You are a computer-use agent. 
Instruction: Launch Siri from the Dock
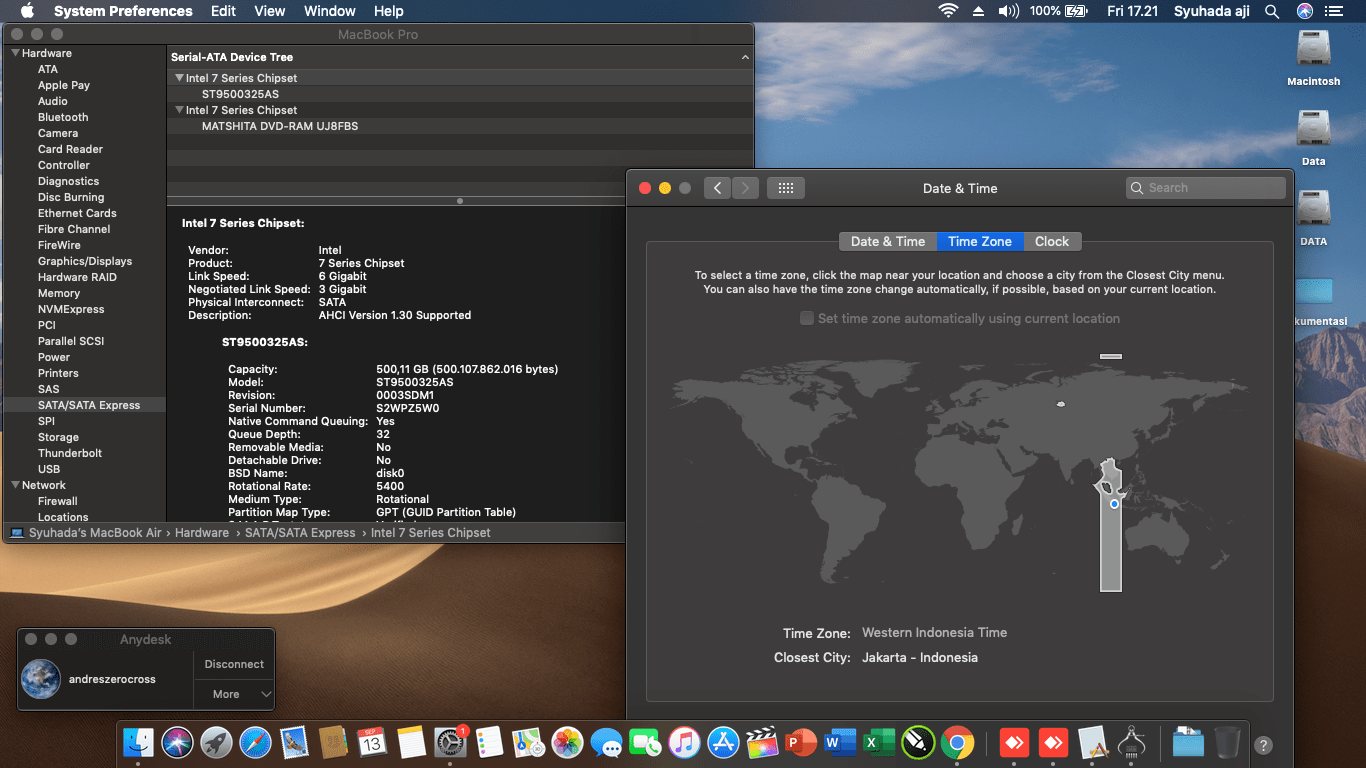coord(177,742)
